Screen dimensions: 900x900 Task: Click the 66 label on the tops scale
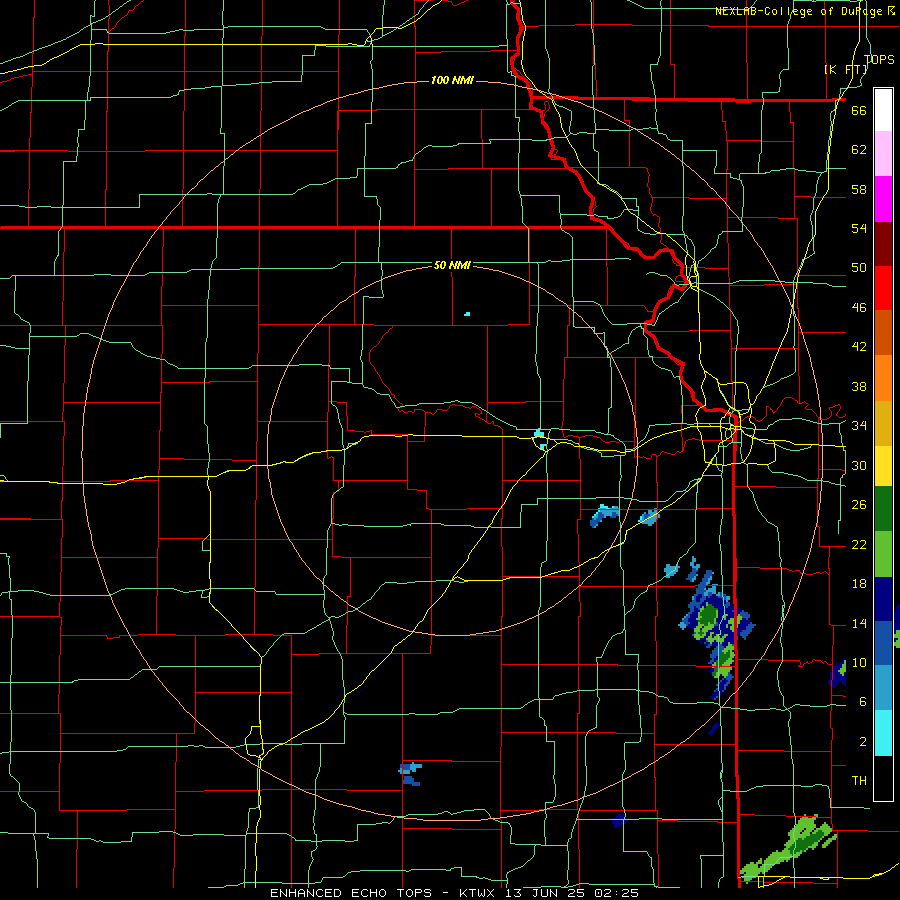coord(859,110)
